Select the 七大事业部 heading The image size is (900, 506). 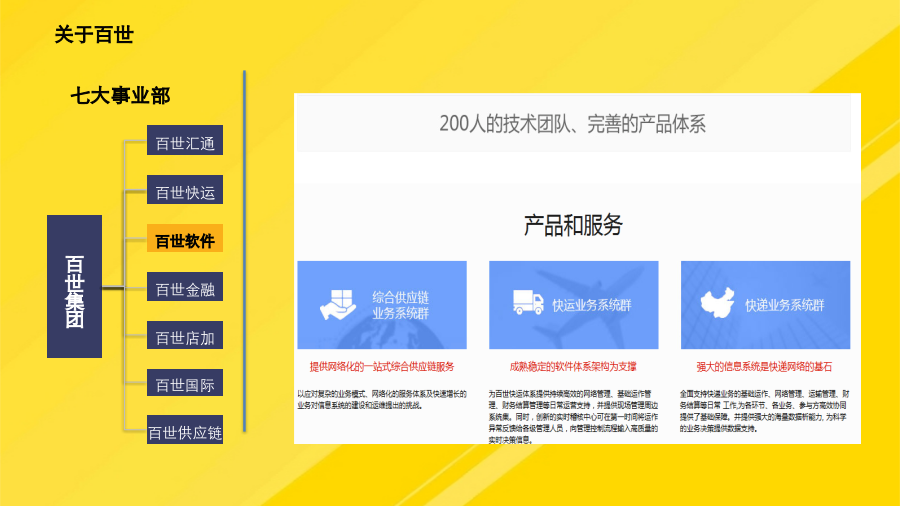pyautogui.click(x=120, y=95)
